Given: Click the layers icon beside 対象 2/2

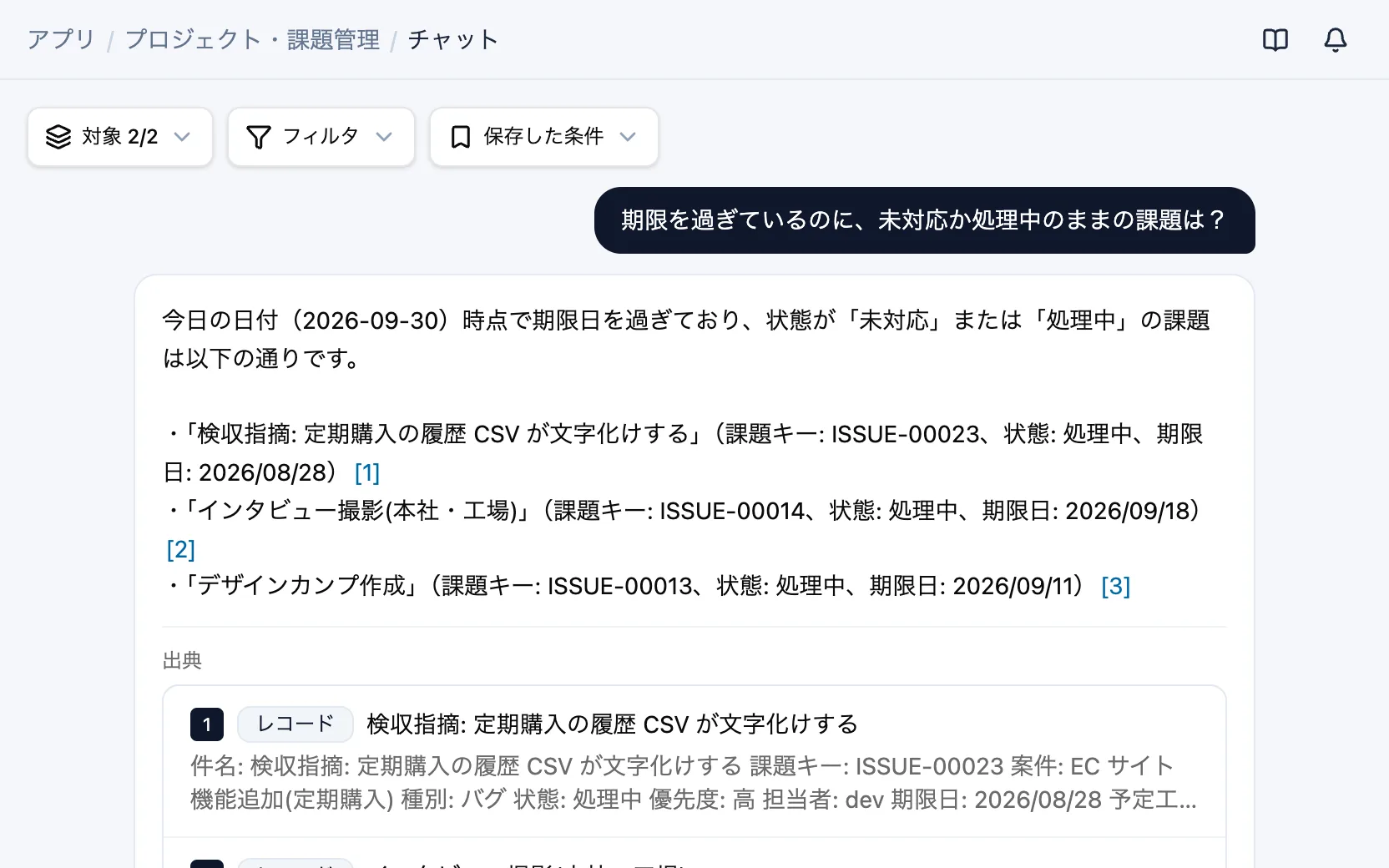Looking at the screenshot, I should (x=58, y=137).
